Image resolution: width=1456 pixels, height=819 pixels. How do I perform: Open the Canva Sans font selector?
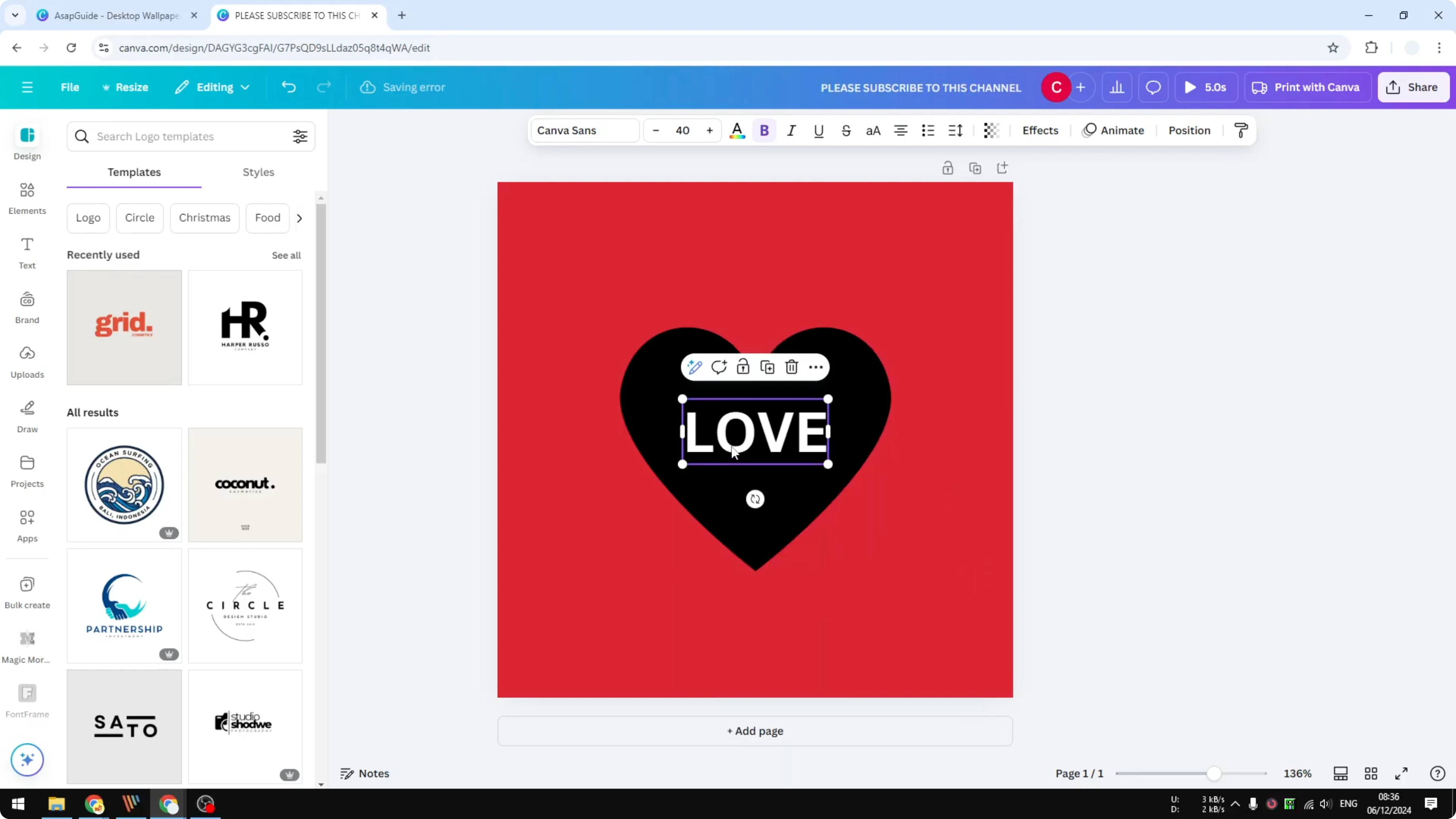coord(584,130)
